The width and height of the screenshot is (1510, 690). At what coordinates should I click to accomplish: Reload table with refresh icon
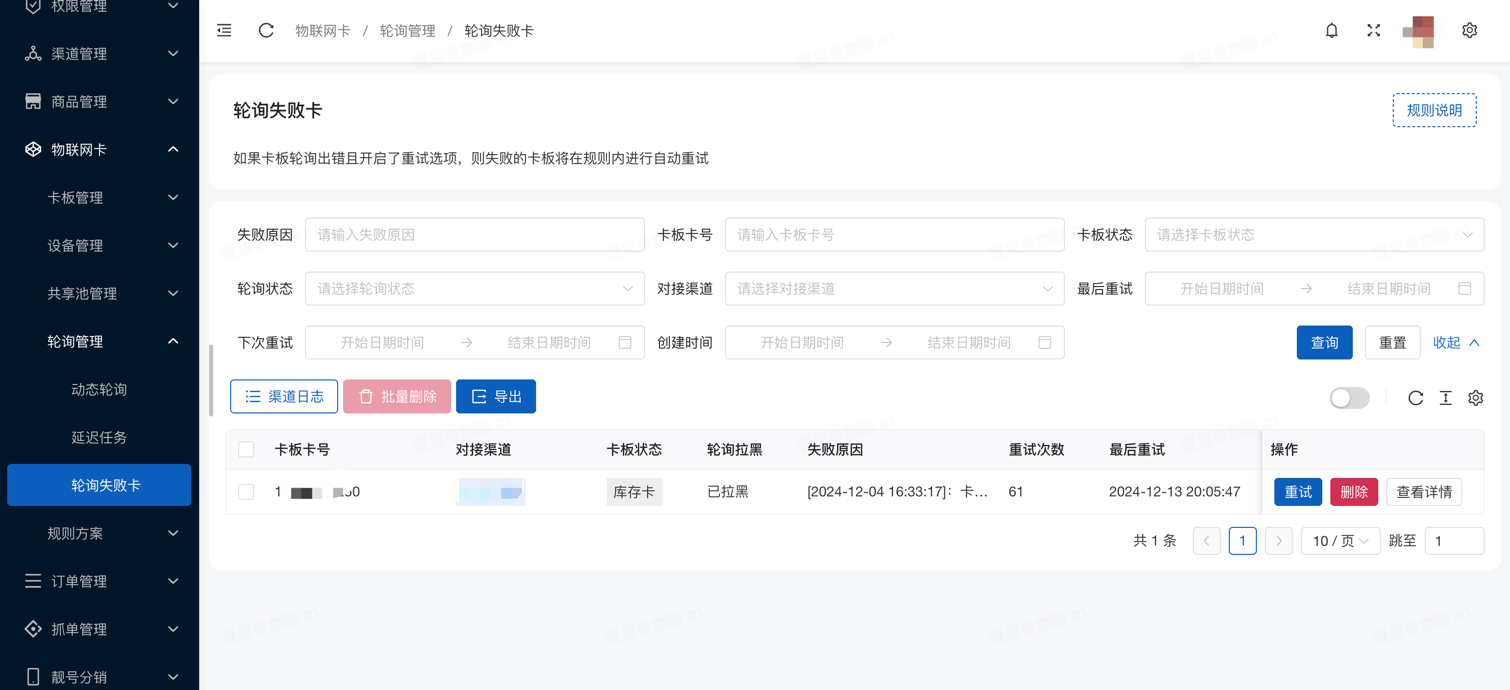point(1415,398)
